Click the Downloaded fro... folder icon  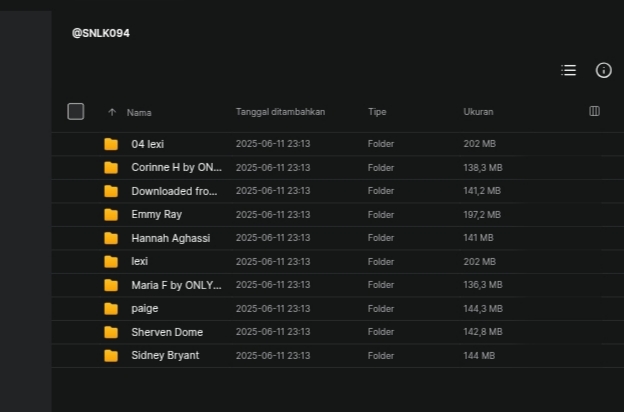coord(111,191)
